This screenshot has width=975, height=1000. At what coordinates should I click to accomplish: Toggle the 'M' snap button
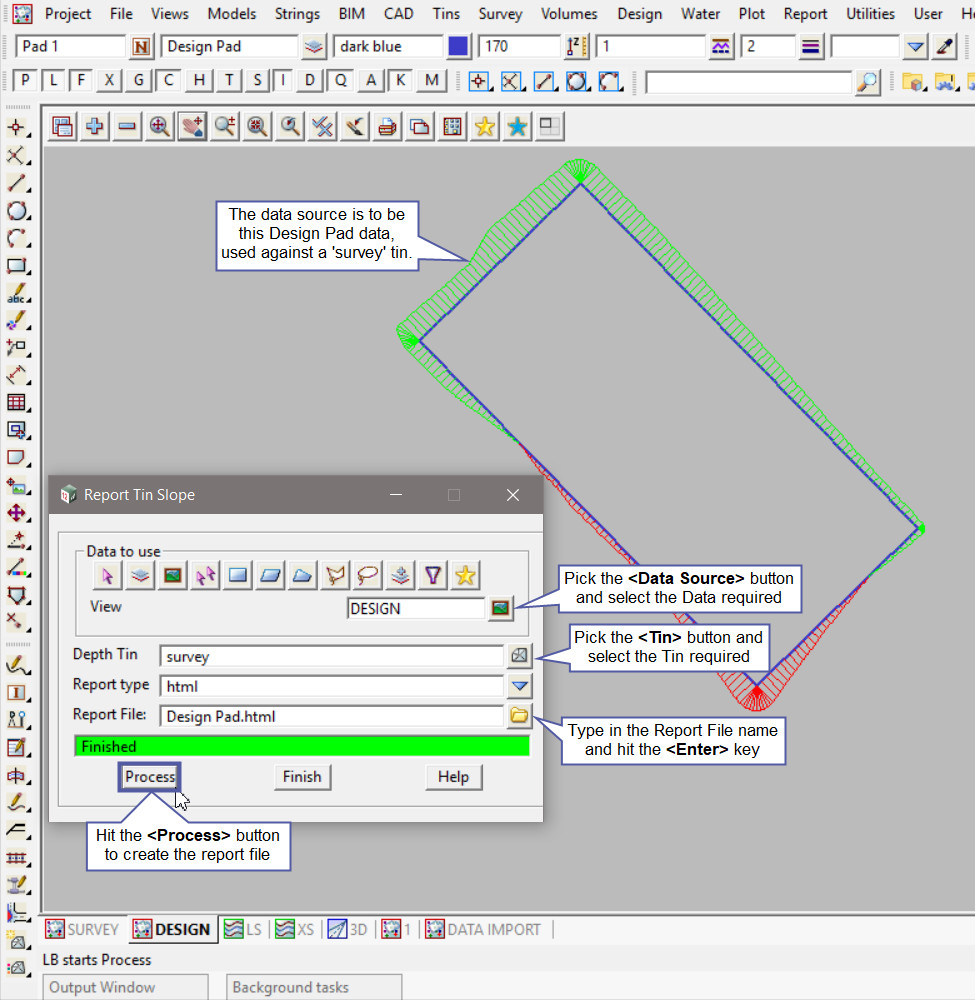(x=431, y=81)
